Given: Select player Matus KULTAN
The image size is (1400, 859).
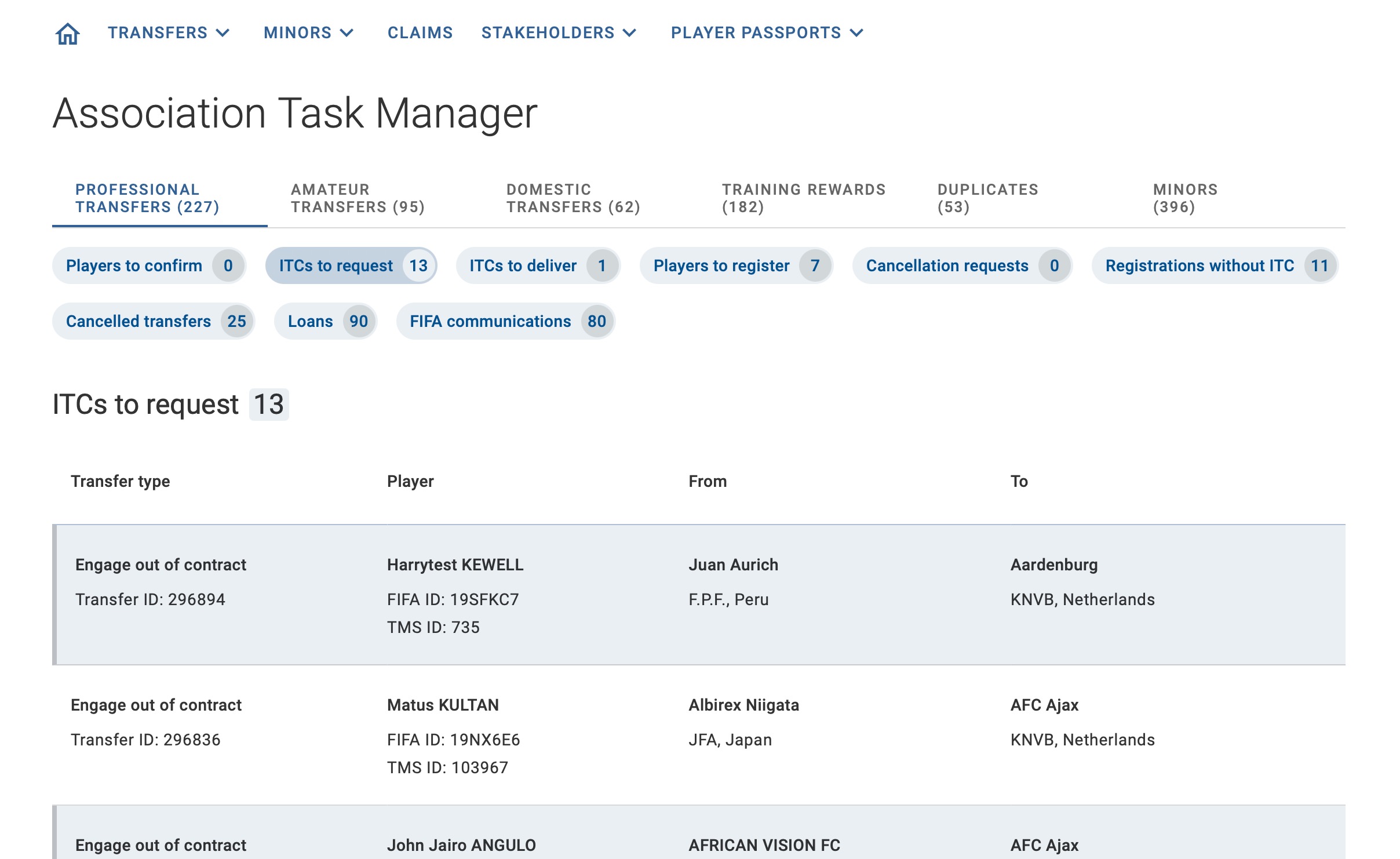Looking at the screenshot, I should [443, 705].
